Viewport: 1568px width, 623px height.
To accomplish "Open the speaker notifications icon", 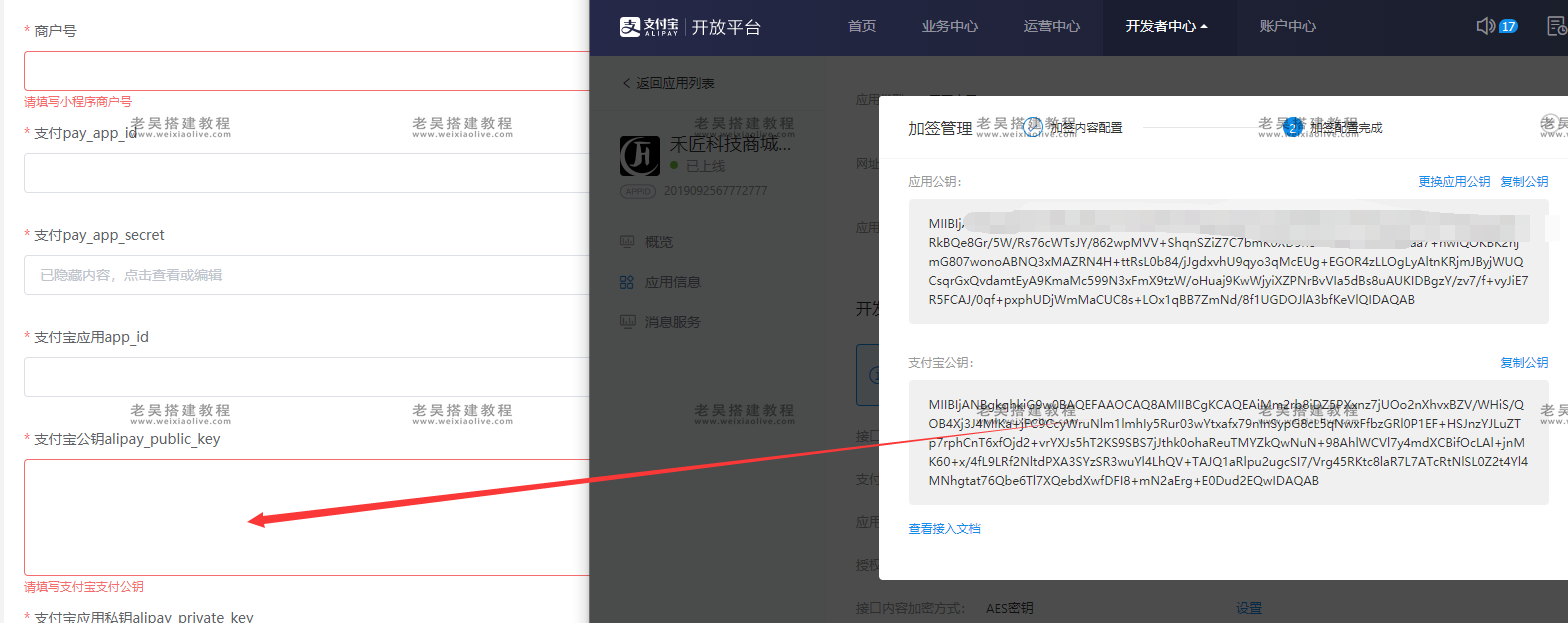I will click(x=1485, y=26).
